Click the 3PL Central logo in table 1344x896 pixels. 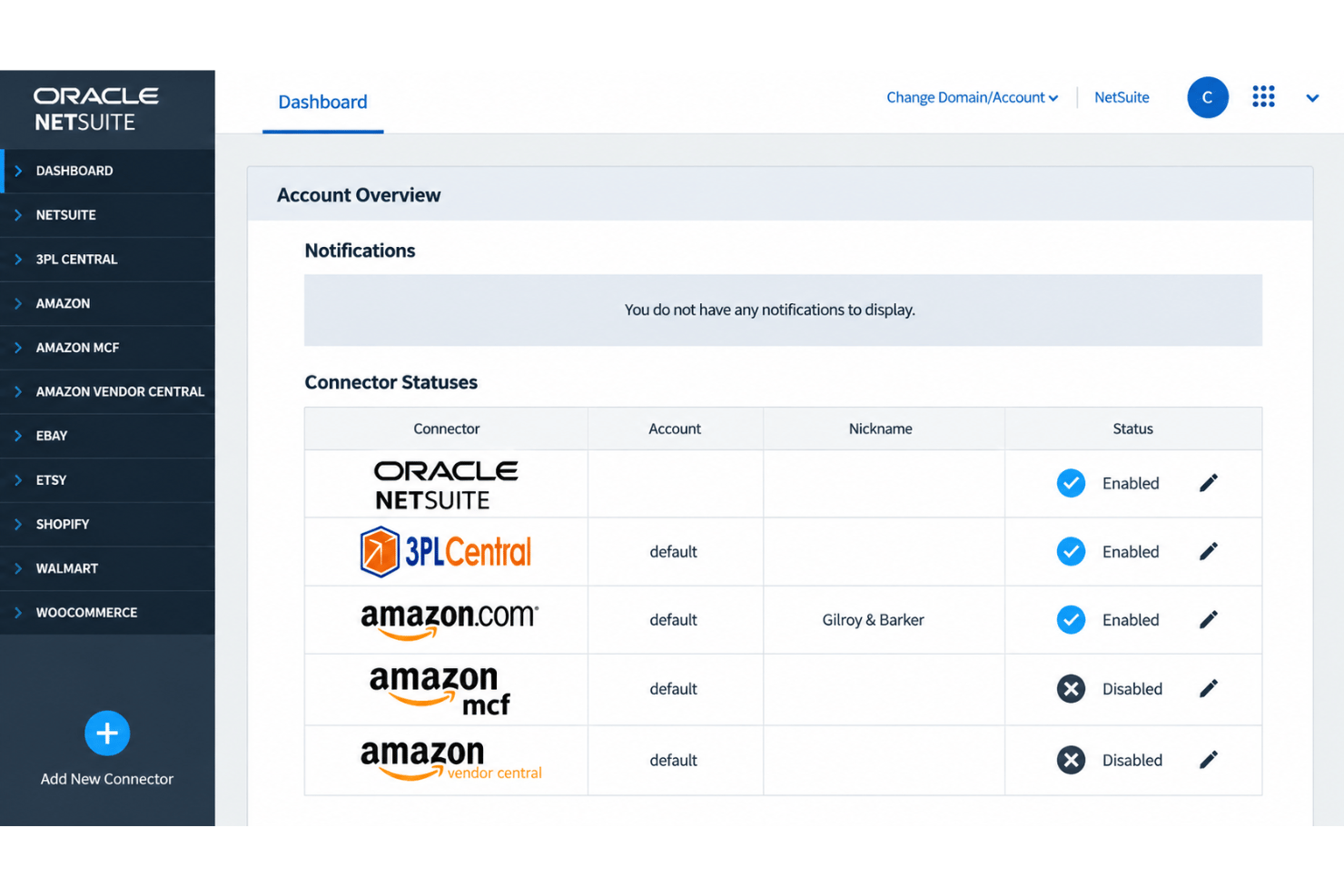[446, 551]
